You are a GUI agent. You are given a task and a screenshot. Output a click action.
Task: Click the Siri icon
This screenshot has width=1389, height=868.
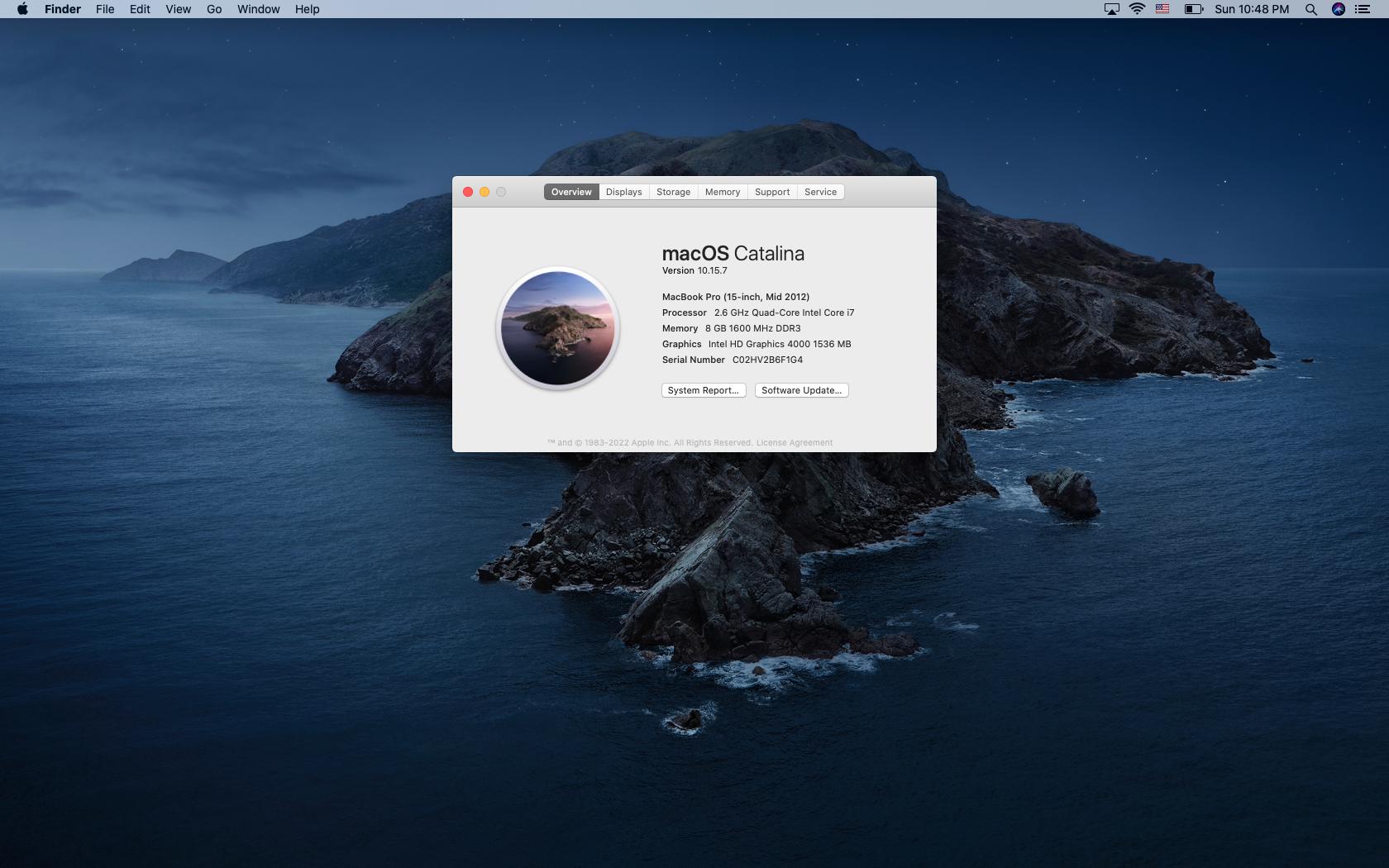coord(1338,9)
